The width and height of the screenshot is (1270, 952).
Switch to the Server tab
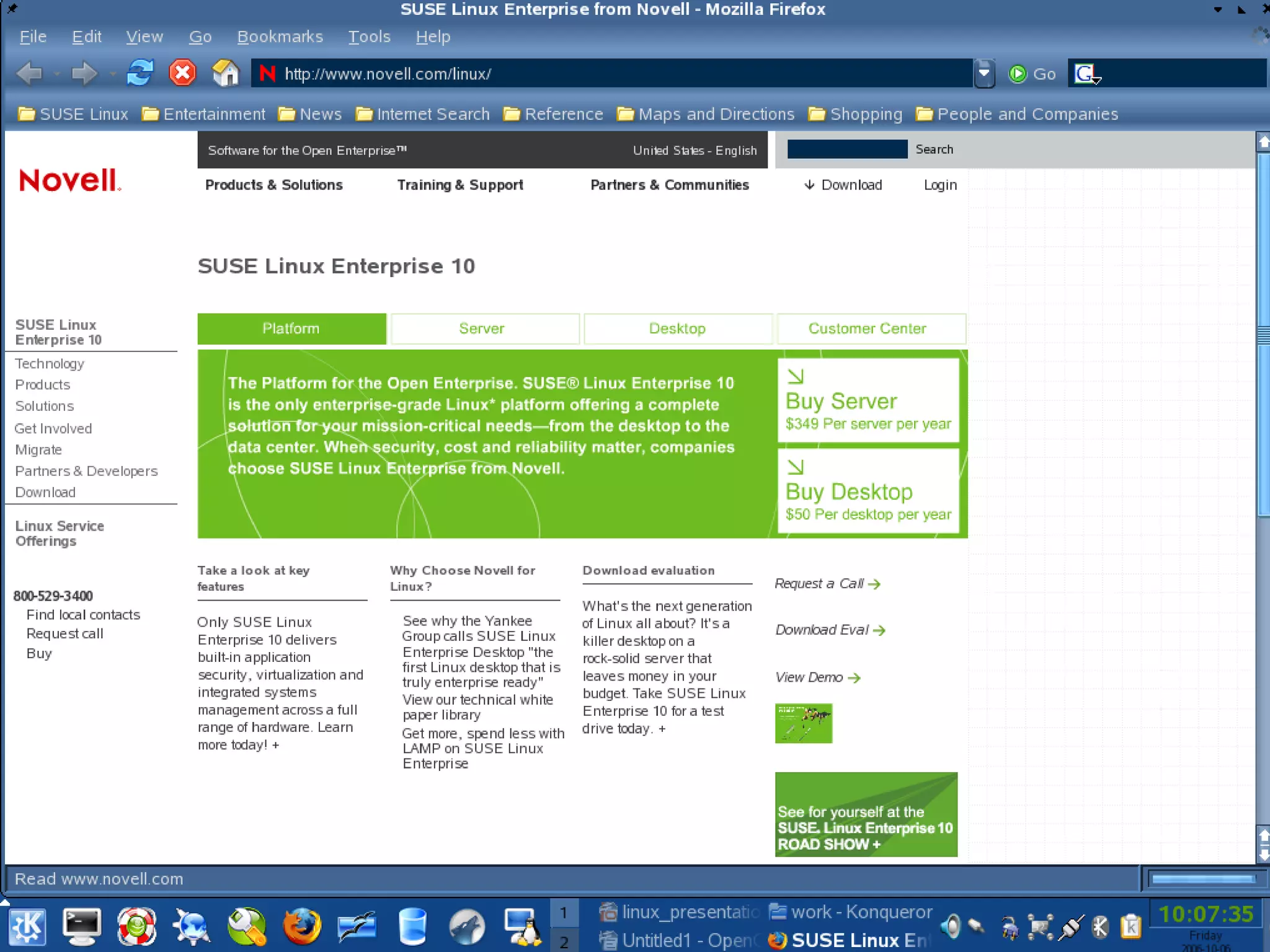[x=485, y=328]
